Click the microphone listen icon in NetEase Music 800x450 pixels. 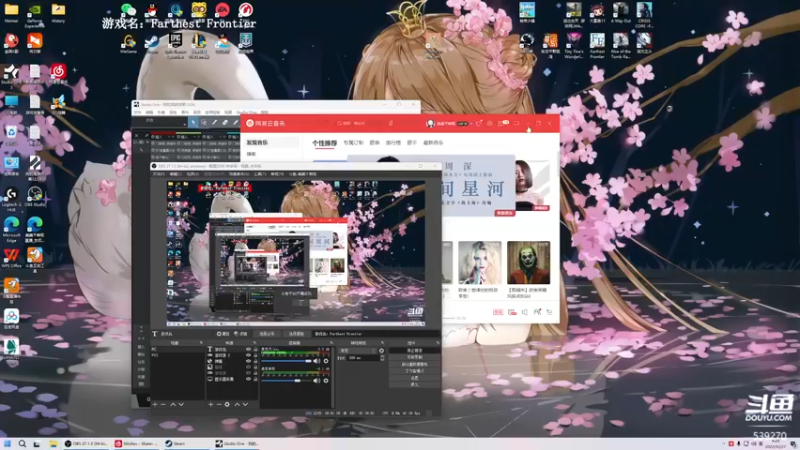[391, 123]
